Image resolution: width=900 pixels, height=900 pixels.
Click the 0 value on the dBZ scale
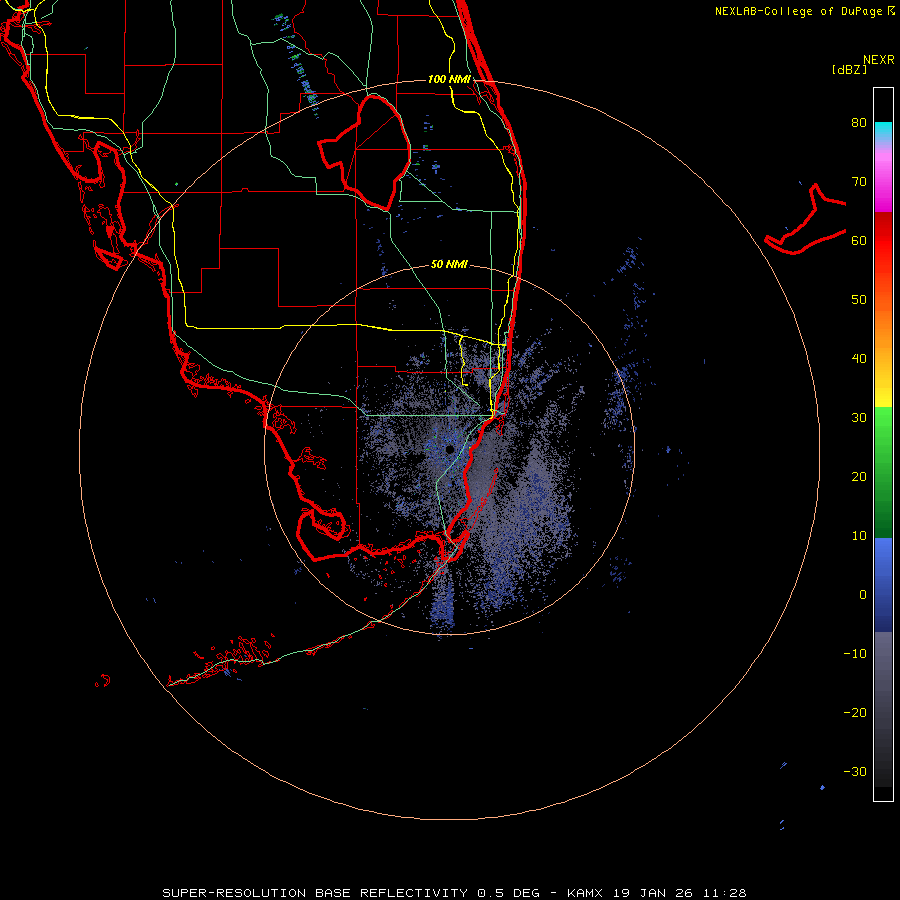tap(863, 595)
